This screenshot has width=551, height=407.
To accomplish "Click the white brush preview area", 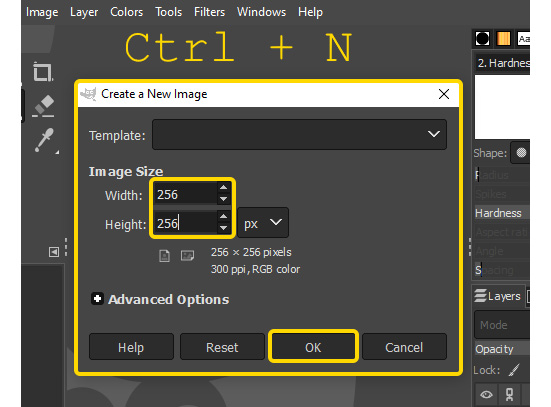I will click(x=502, y=107).
